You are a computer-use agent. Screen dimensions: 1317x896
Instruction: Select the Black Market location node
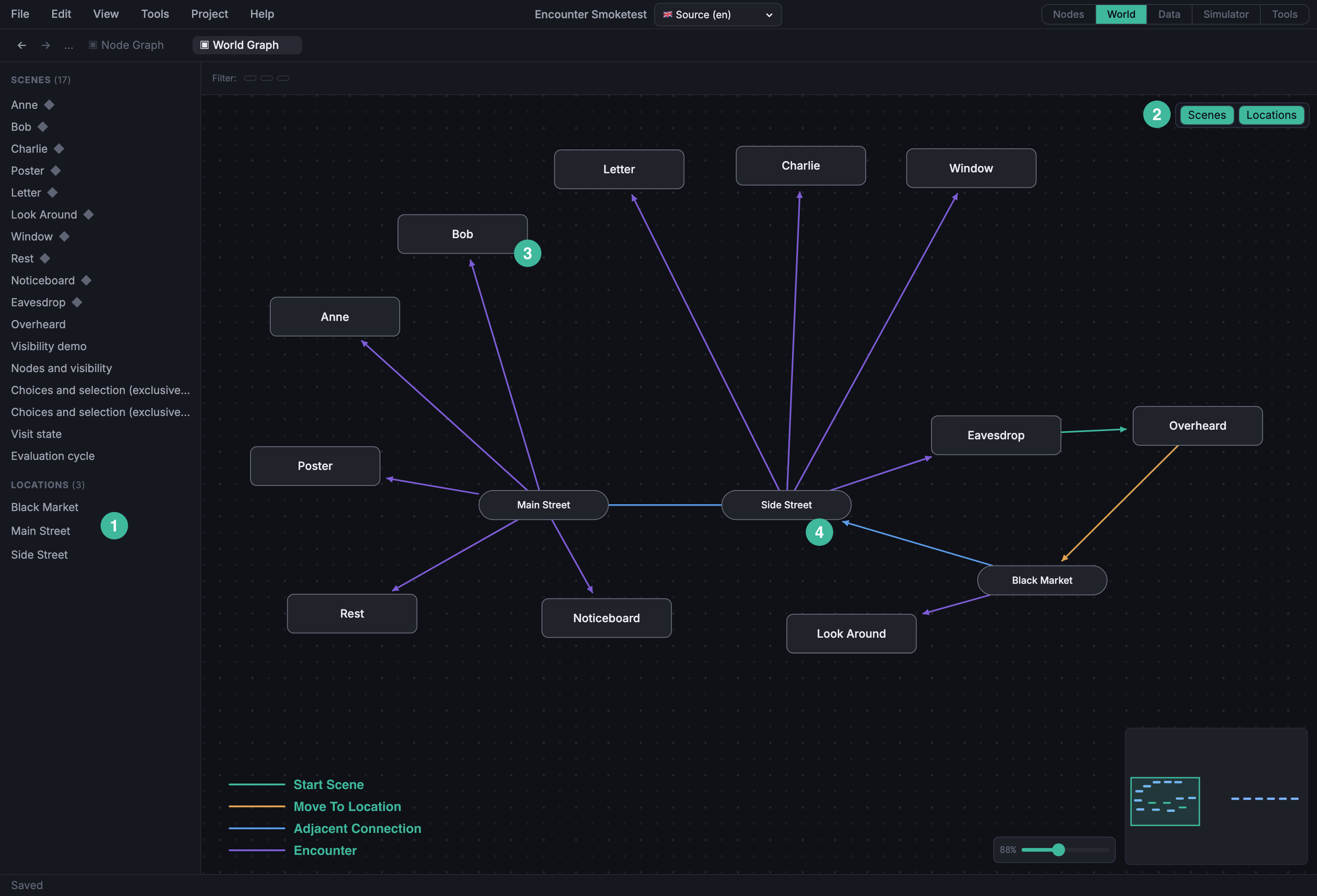pos(1042,580)
